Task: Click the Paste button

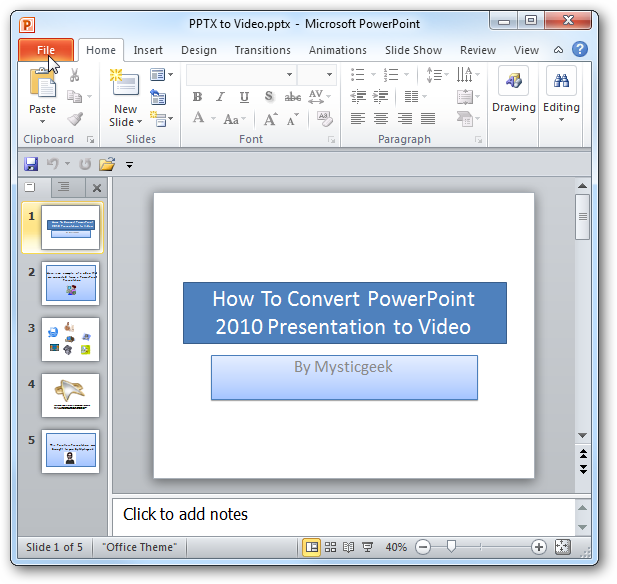Action: [42, 96]
